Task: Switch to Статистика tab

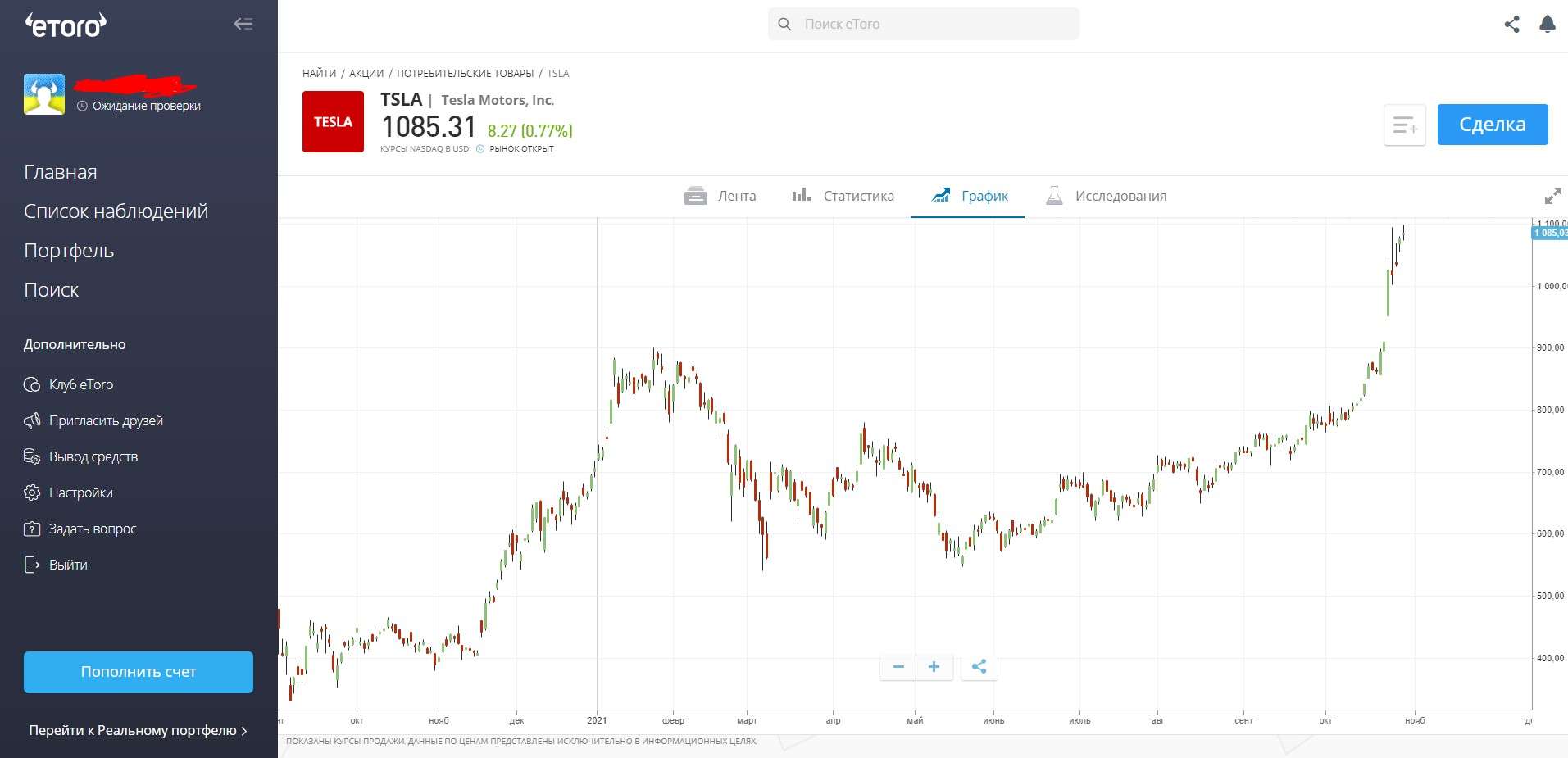Action: [x=843, y=196]
